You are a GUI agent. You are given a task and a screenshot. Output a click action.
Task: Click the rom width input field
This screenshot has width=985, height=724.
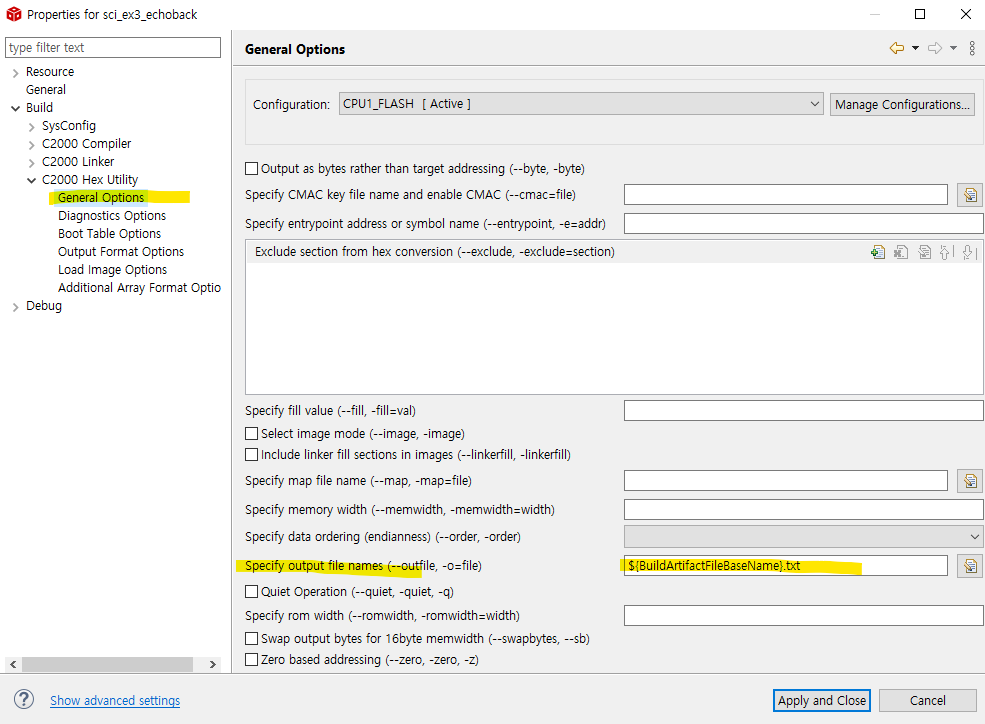tap(803, 615)
